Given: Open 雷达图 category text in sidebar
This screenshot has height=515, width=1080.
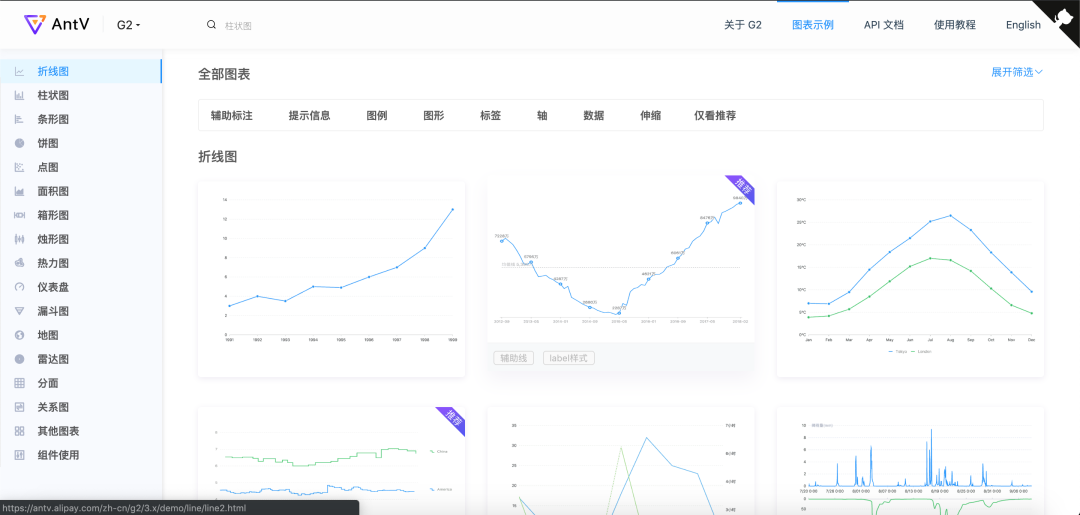Looking at the screenshot, I should click(53, 359).
